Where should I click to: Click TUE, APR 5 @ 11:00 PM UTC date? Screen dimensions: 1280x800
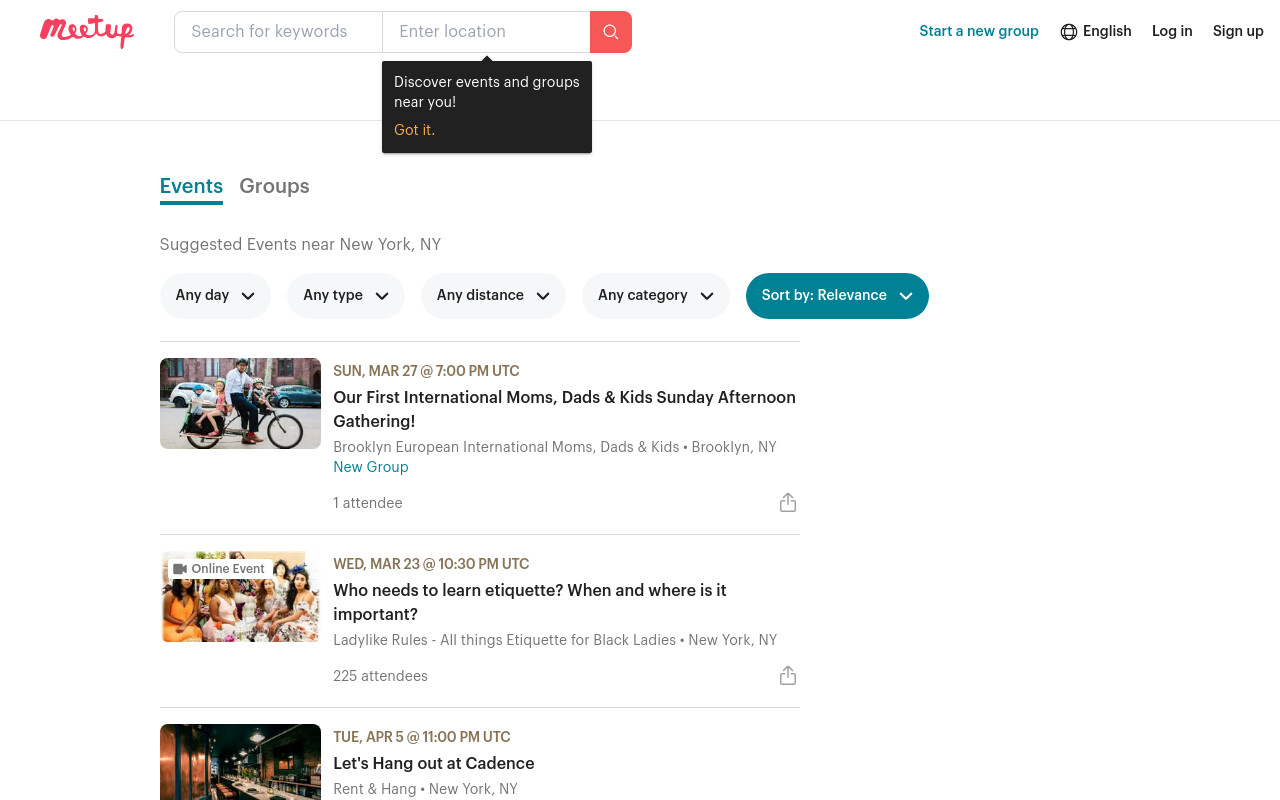422,737
